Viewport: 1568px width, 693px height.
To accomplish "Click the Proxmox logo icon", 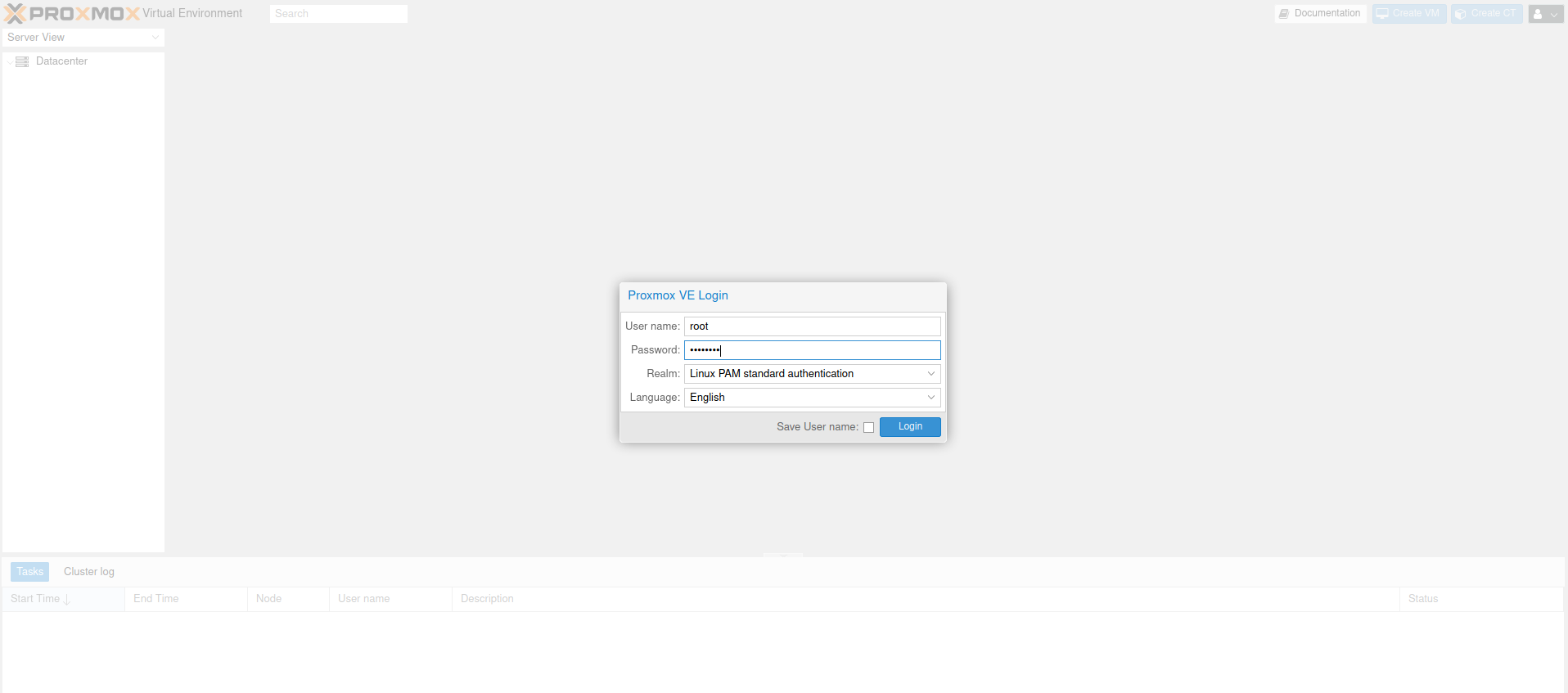I will (x=16, y=14).
